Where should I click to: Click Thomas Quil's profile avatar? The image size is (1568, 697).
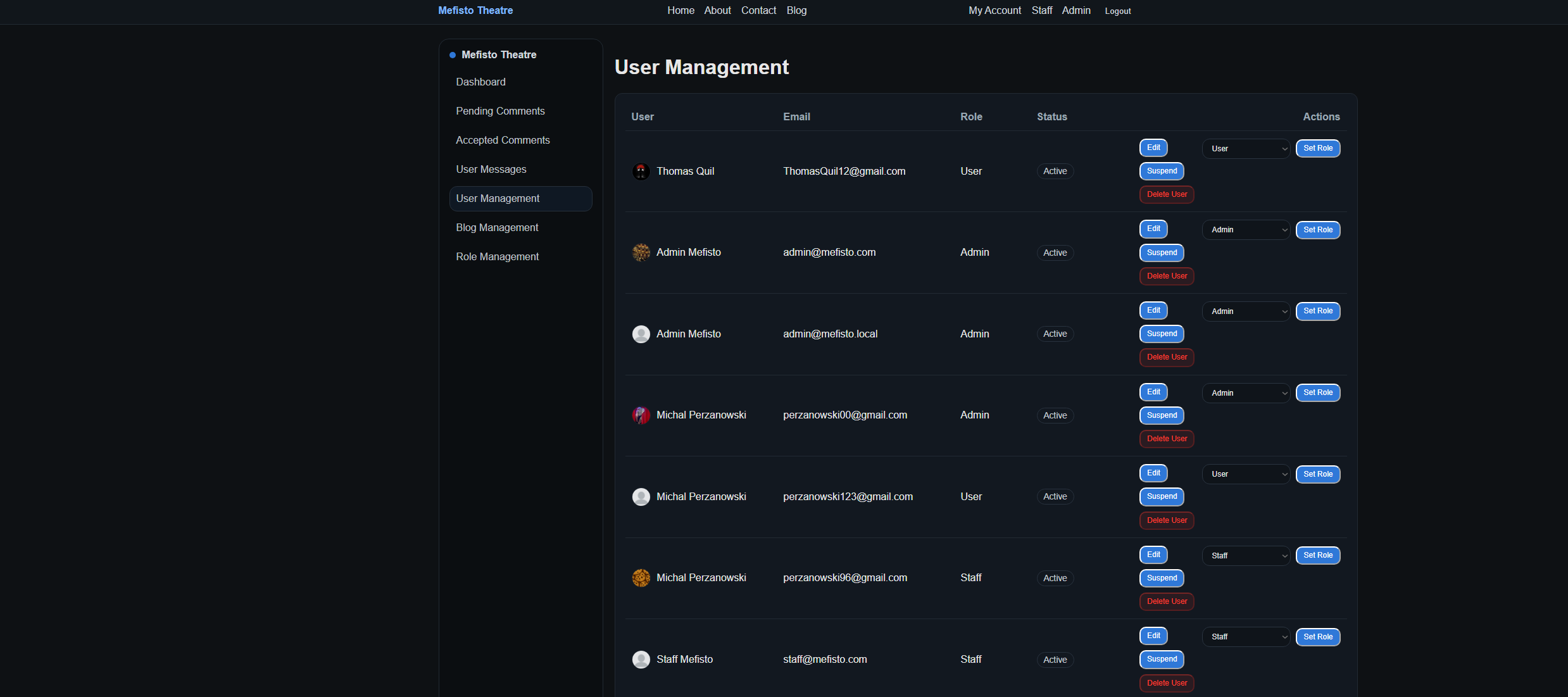coord(641,171)
